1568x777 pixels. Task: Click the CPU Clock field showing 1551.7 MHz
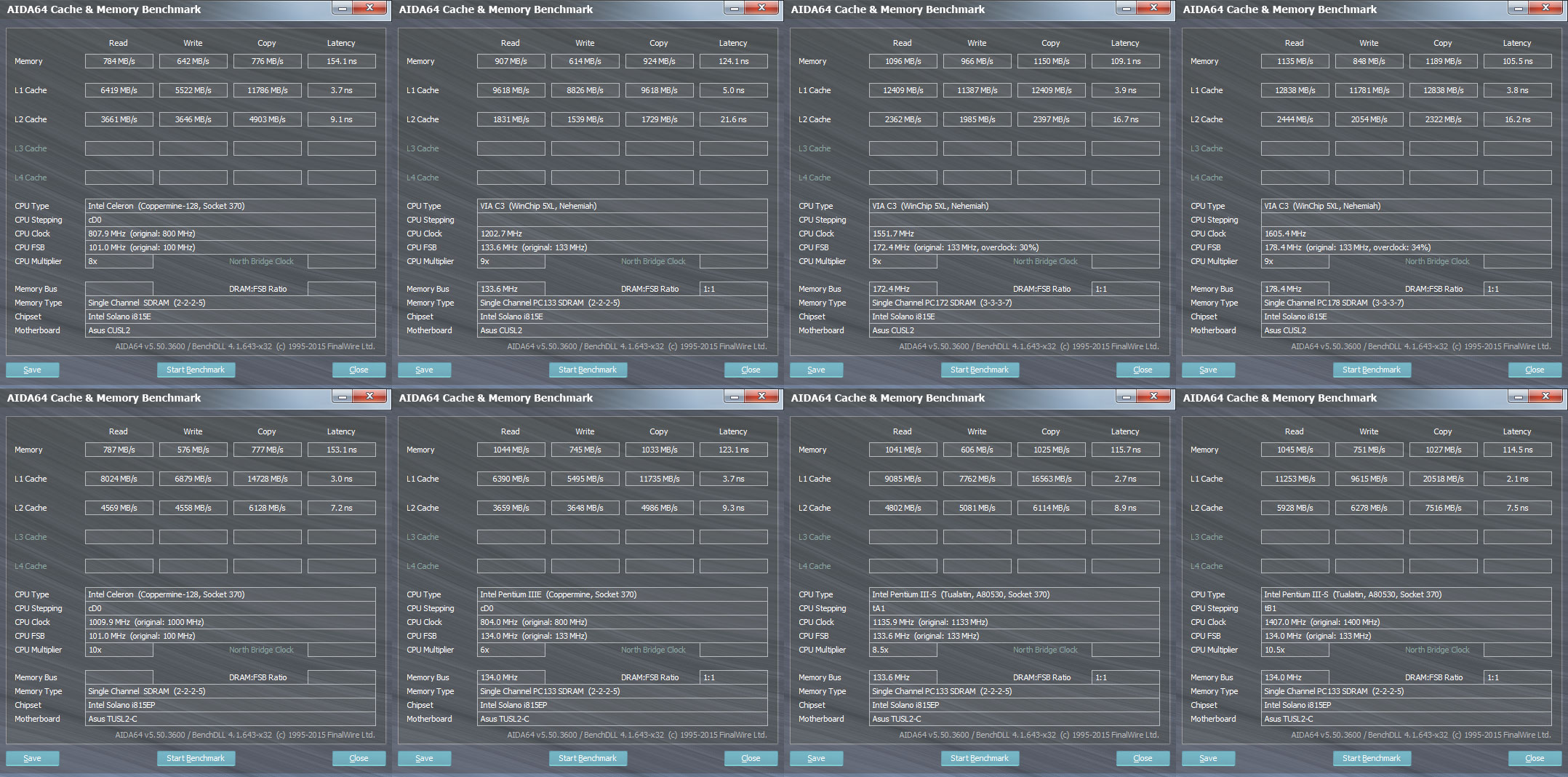click(1014, 234)
